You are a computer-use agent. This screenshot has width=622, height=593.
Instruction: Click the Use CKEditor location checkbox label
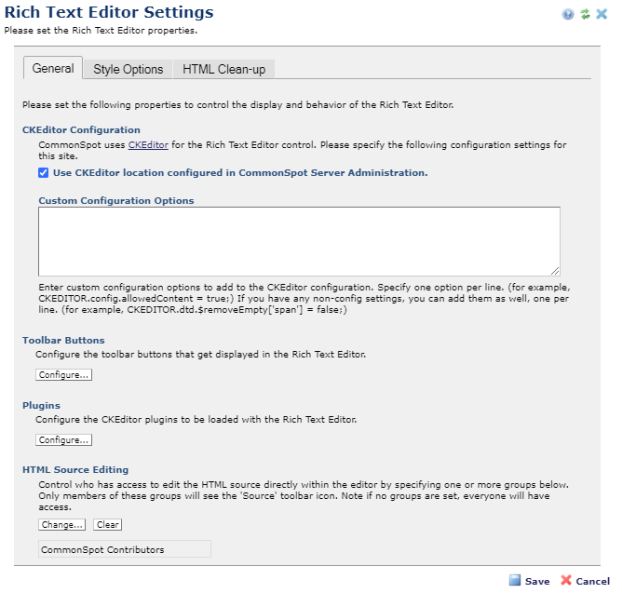240,173
